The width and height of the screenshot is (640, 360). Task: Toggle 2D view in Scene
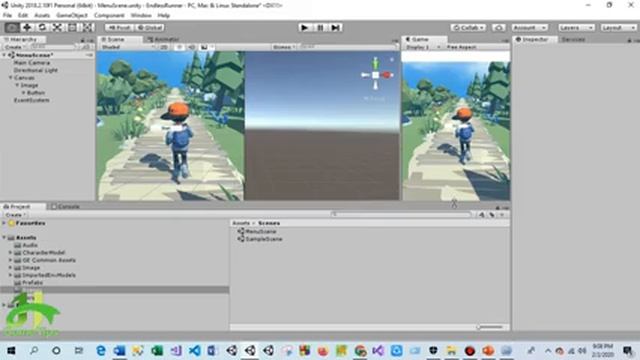coord(164,47)
